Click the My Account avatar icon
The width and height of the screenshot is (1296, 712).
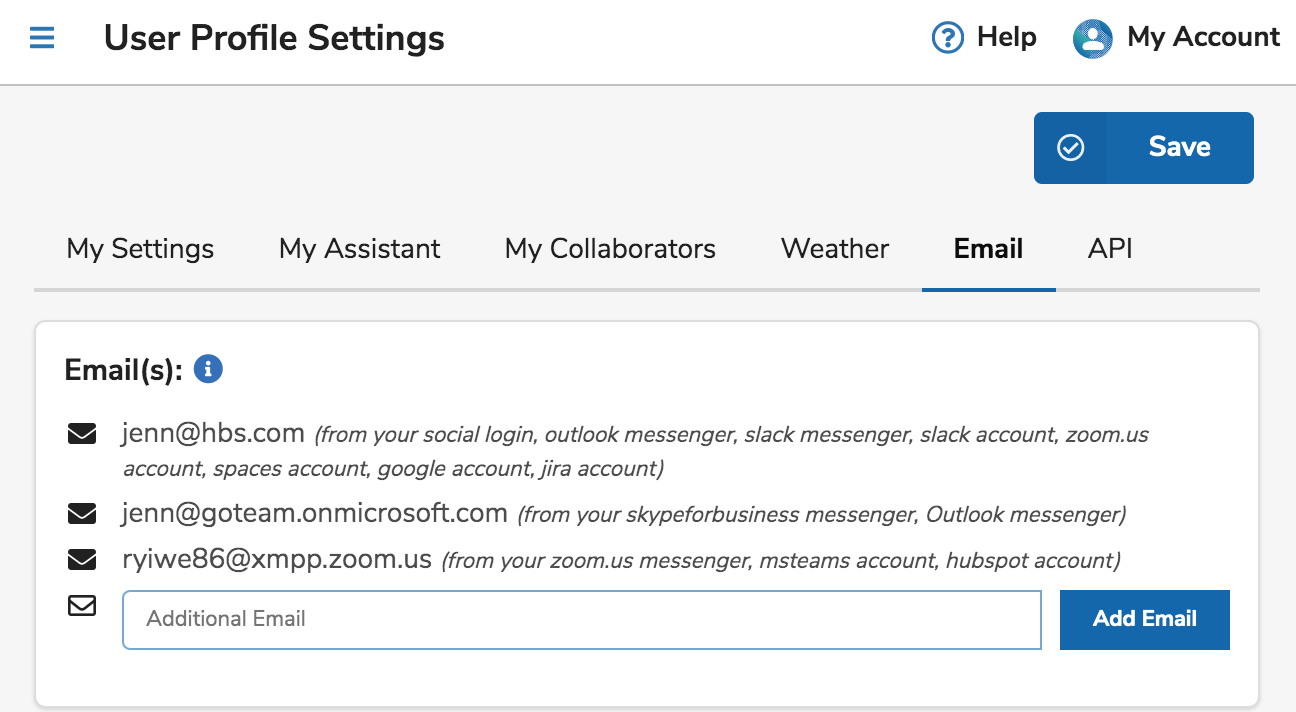click(x=1092, y=39)
